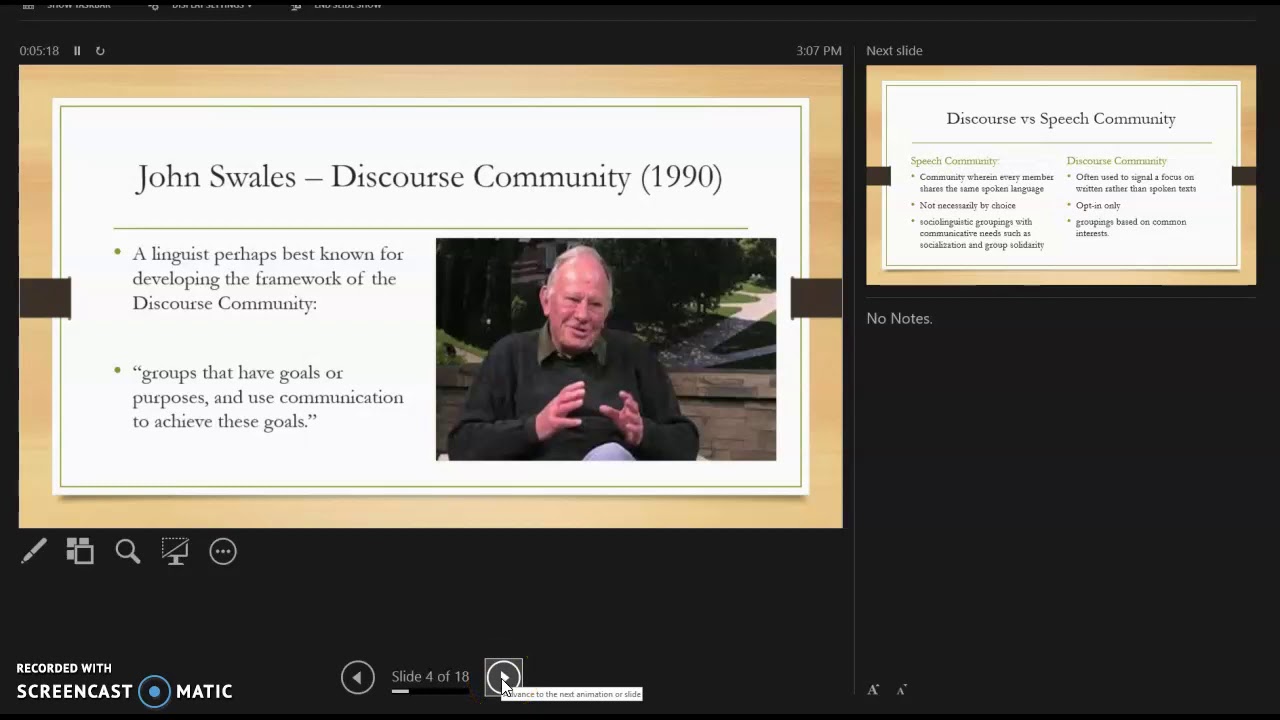Click the elapsed time 0:05:18
This screenshot has height=720, width=1280.
(x=39, y=51)
